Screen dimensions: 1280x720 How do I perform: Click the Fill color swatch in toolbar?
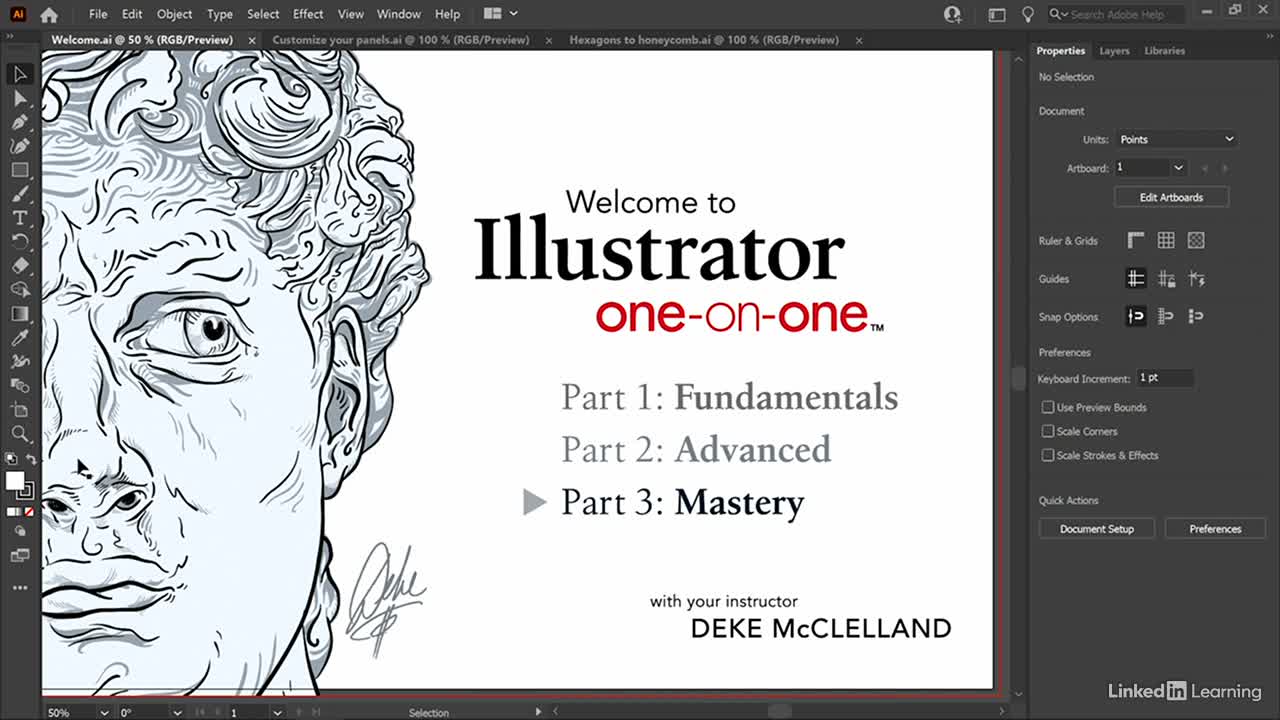pos(14,481)
